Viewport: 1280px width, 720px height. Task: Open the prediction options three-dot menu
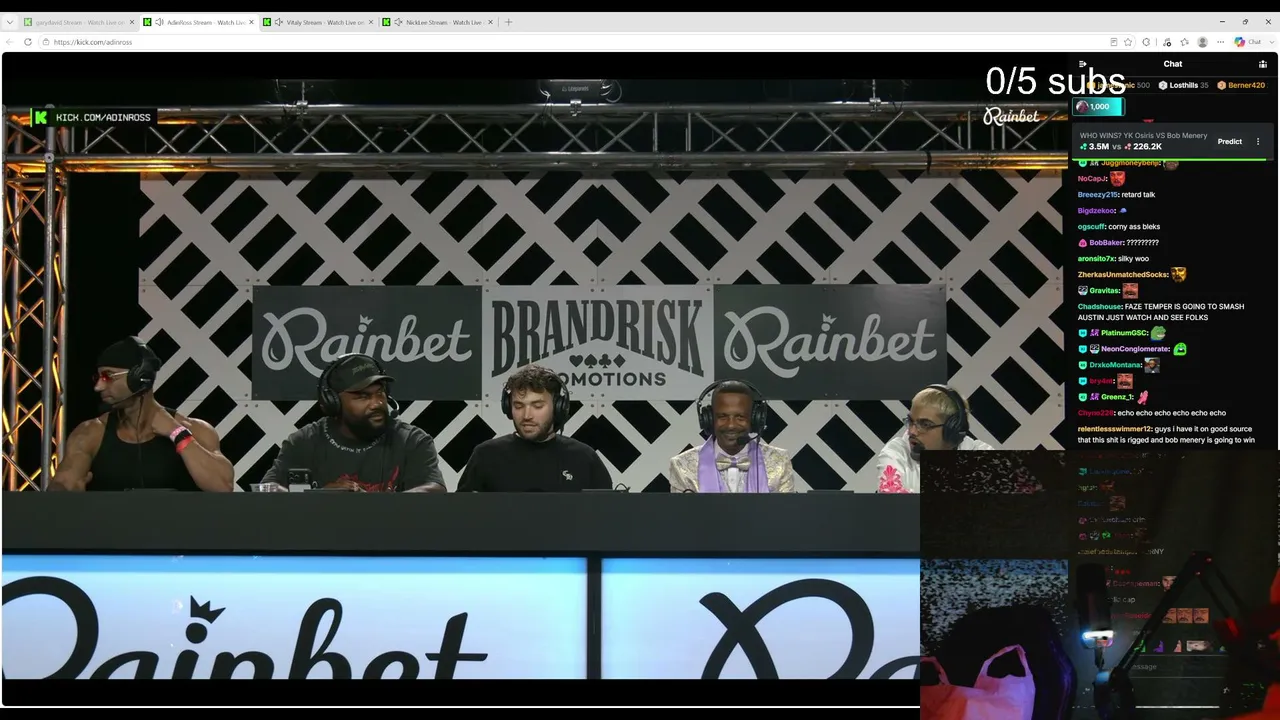pos(1258,141)
